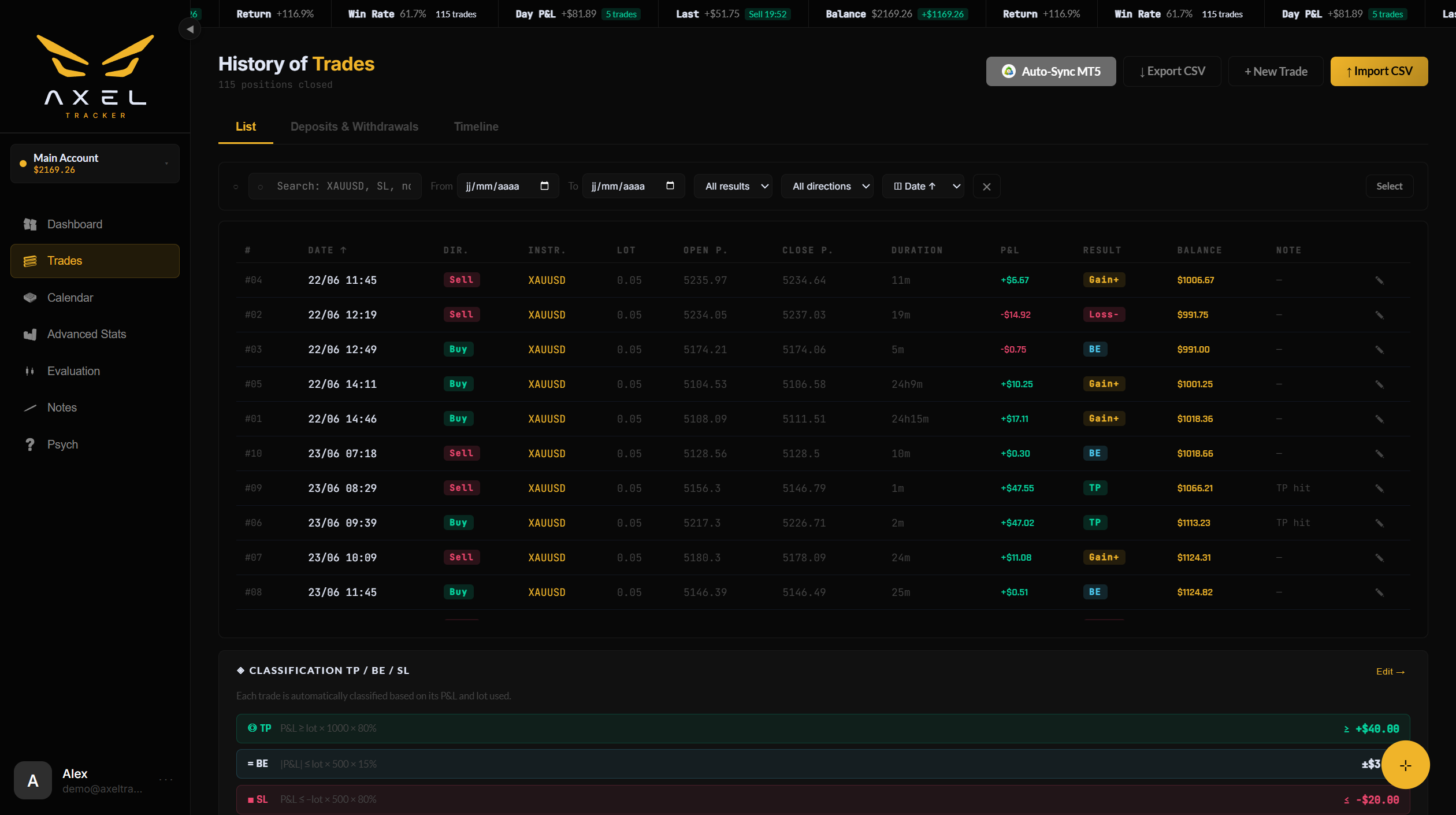Open the To date calendar picker icon
Image resolution: width=1456 pixels, height=815 pixels.
click(670, 186)
